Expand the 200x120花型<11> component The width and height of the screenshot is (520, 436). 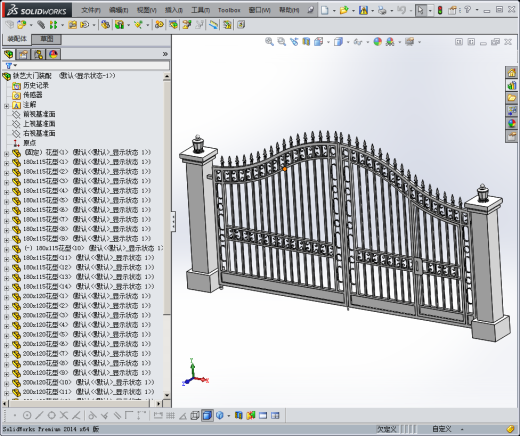6,394
